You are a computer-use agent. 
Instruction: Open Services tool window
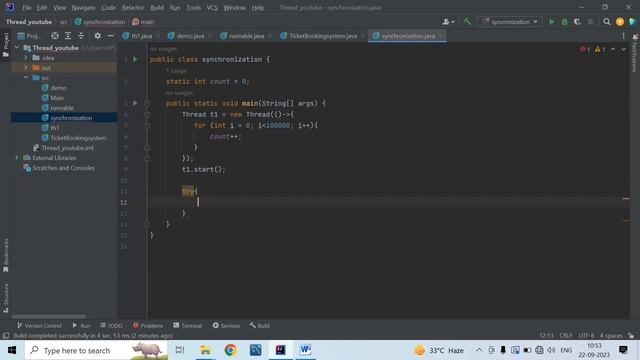click(x=226, y=326)
